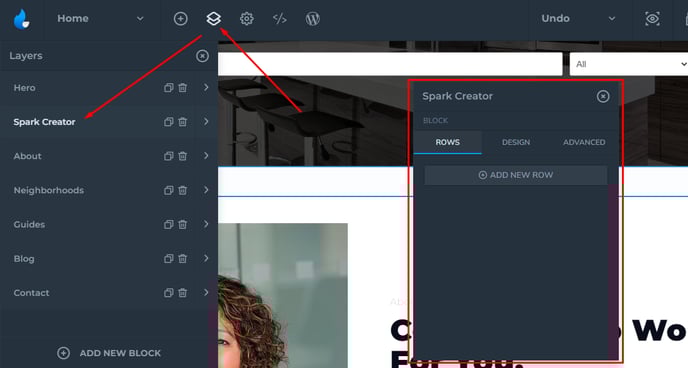Close the Spark Creator panel
This screenshot has height=368, width=688.
603,96
